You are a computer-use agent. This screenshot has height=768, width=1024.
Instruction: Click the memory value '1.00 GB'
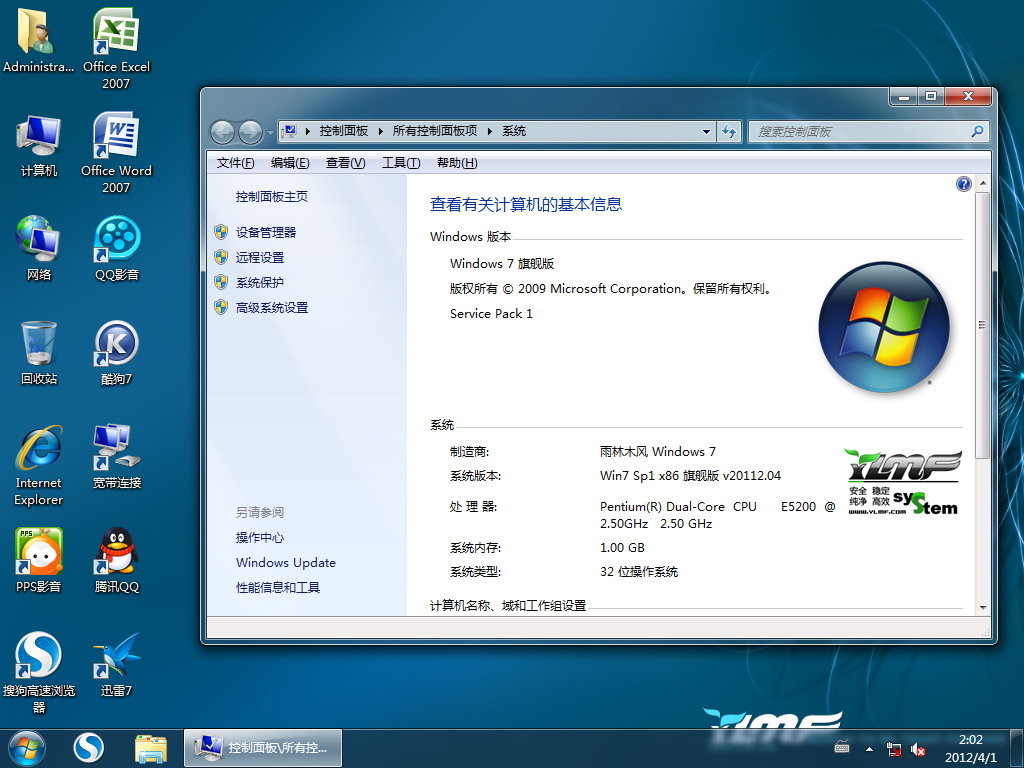point(622,547)
